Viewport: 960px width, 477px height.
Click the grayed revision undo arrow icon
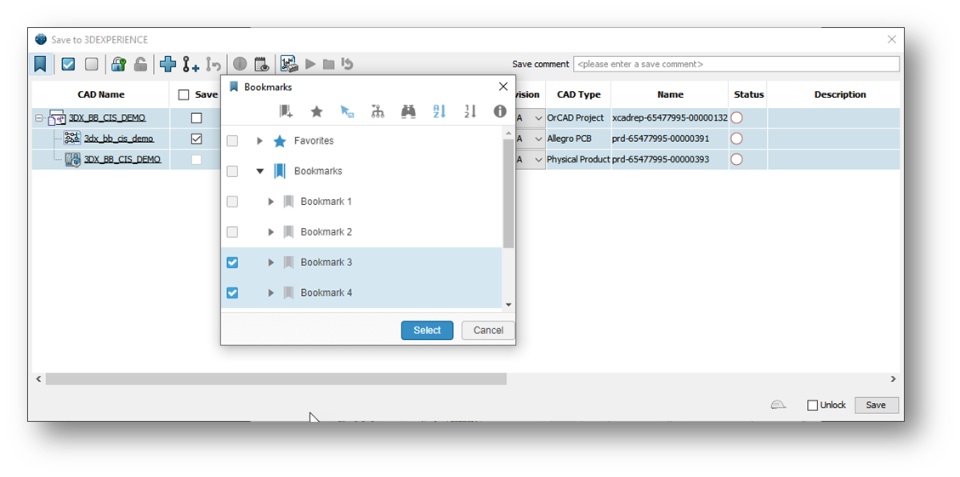coord(213,64)
